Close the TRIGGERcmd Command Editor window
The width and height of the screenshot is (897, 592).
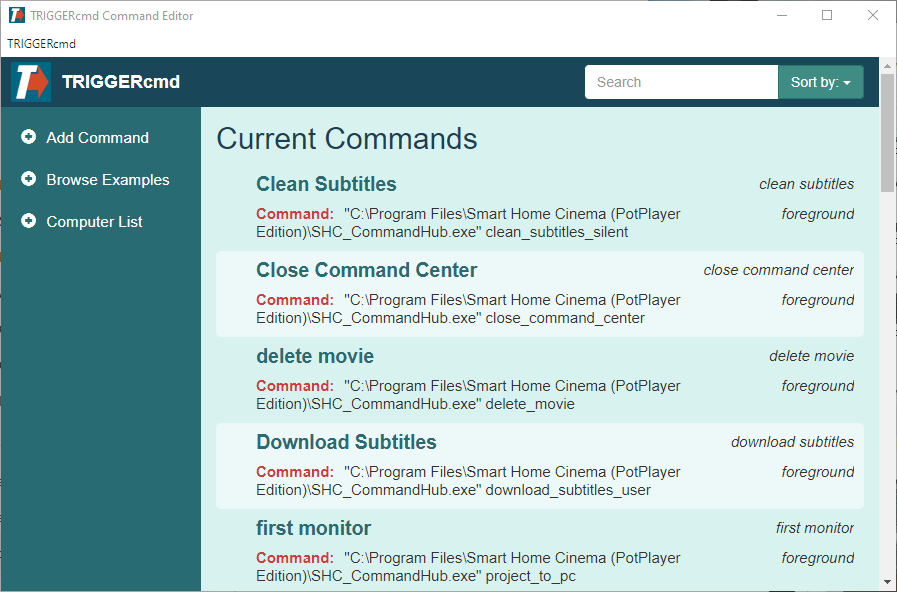tap(872, 15)
